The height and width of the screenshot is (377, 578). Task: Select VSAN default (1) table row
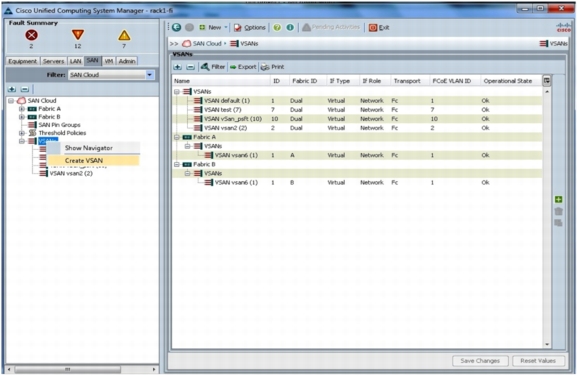point(357,101)
